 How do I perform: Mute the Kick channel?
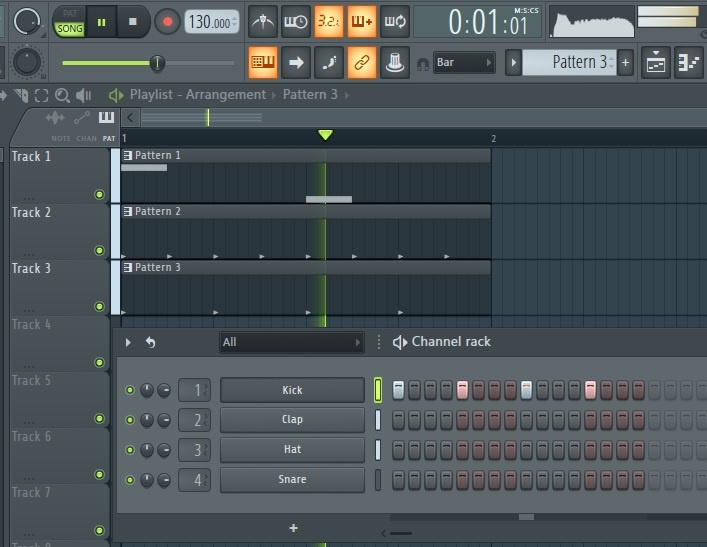tap(130, 390)
